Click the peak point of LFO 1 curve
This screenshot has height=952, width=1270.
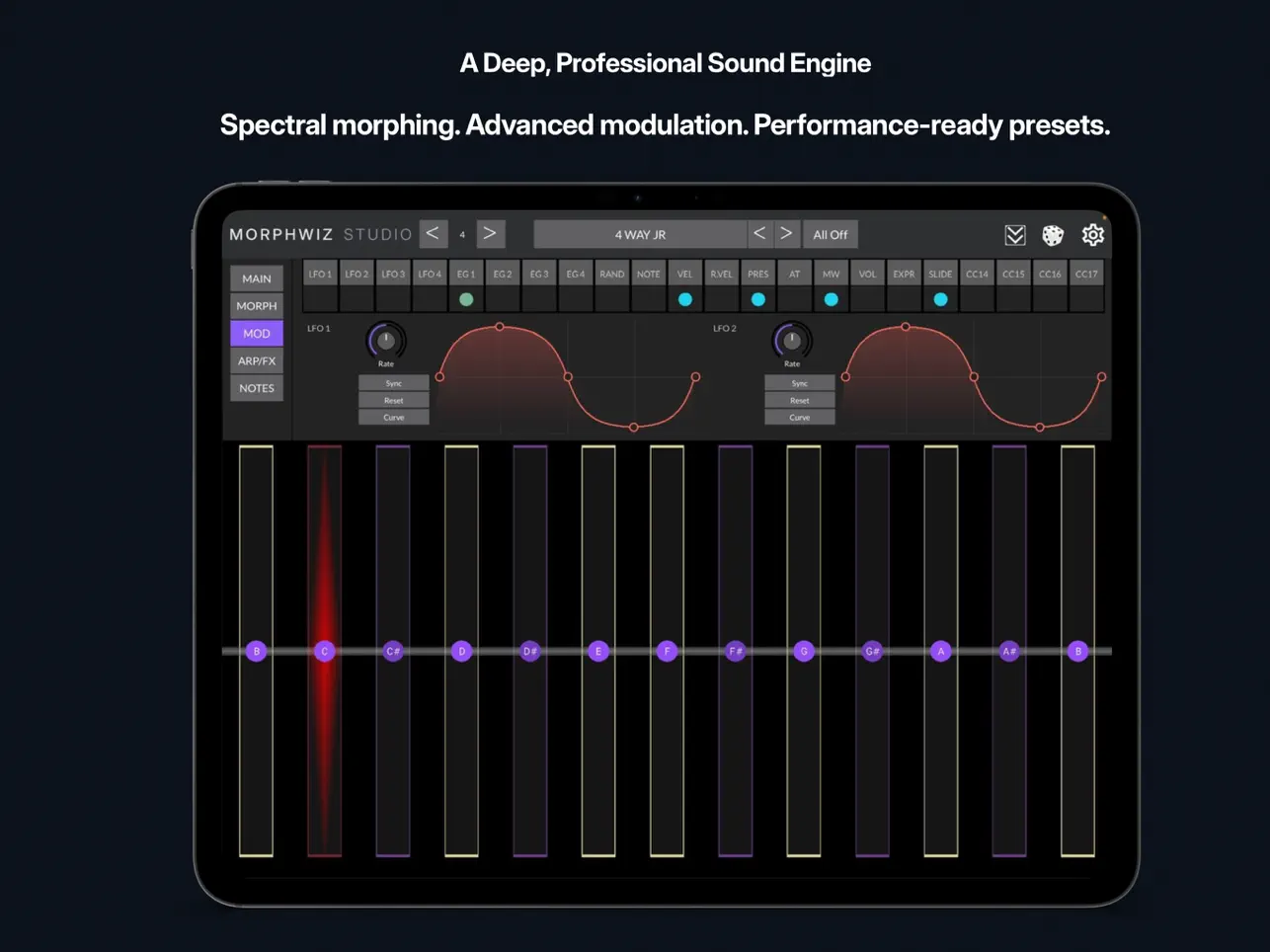pos(500,326)
